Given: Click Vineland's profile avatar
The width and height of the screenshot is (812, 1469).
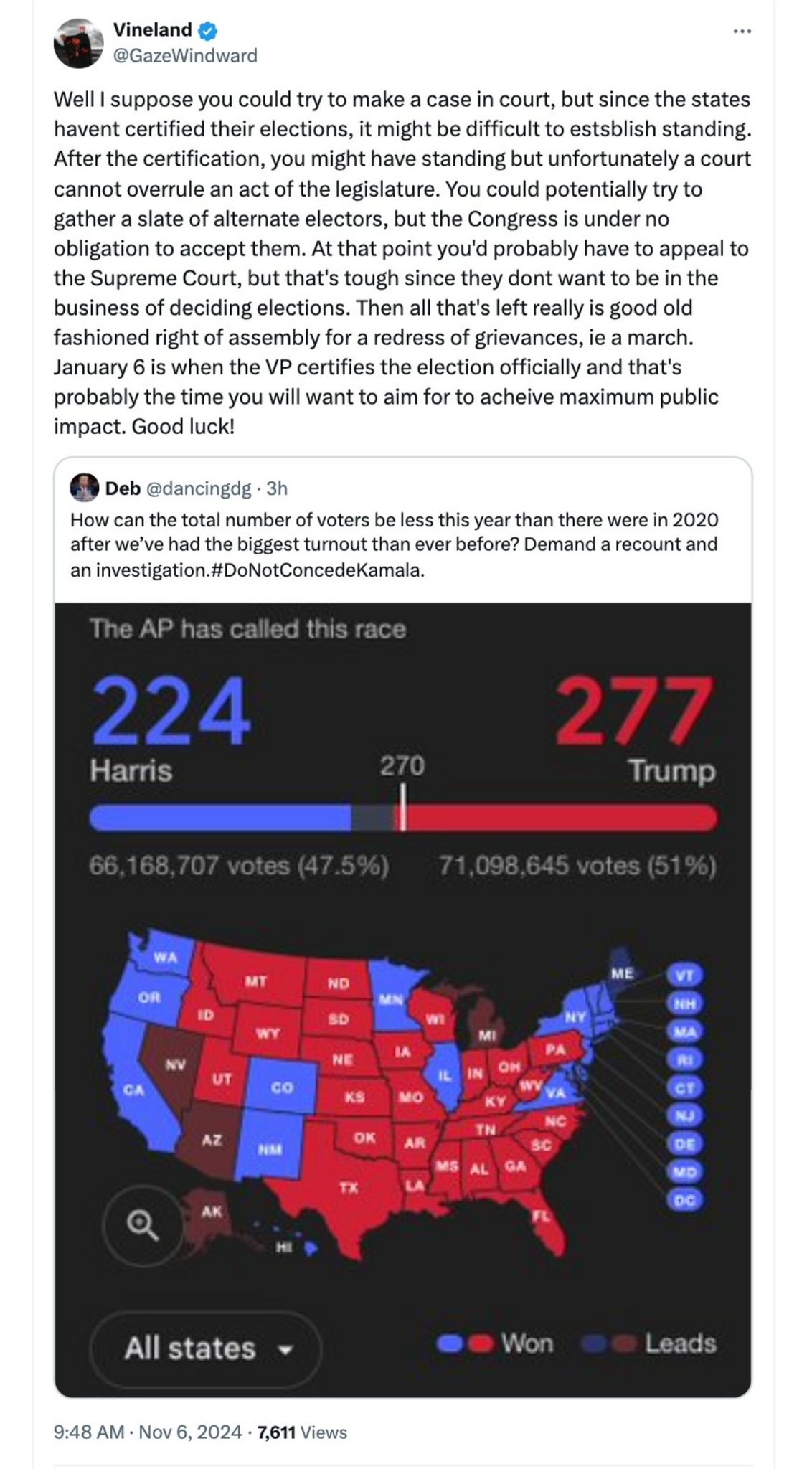Looking at the screenshot, I should pos(79,44).
